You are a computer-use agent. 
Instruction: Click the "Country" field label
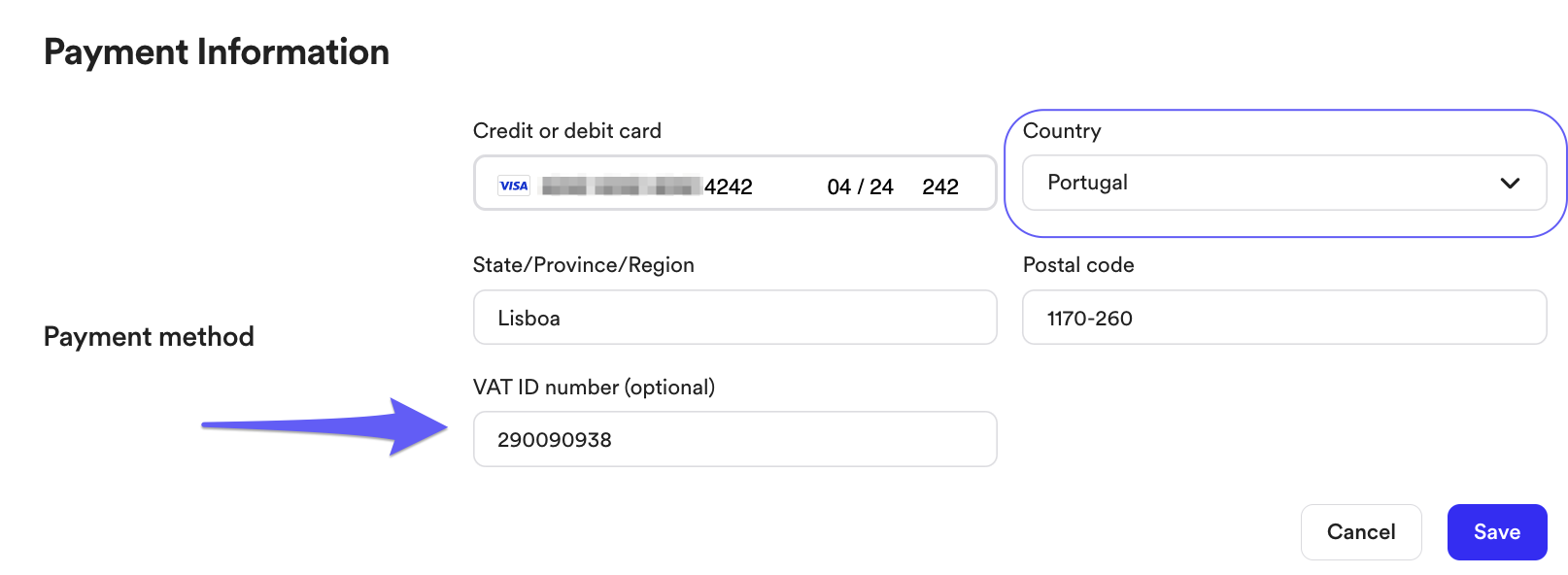coord(1062,131)
